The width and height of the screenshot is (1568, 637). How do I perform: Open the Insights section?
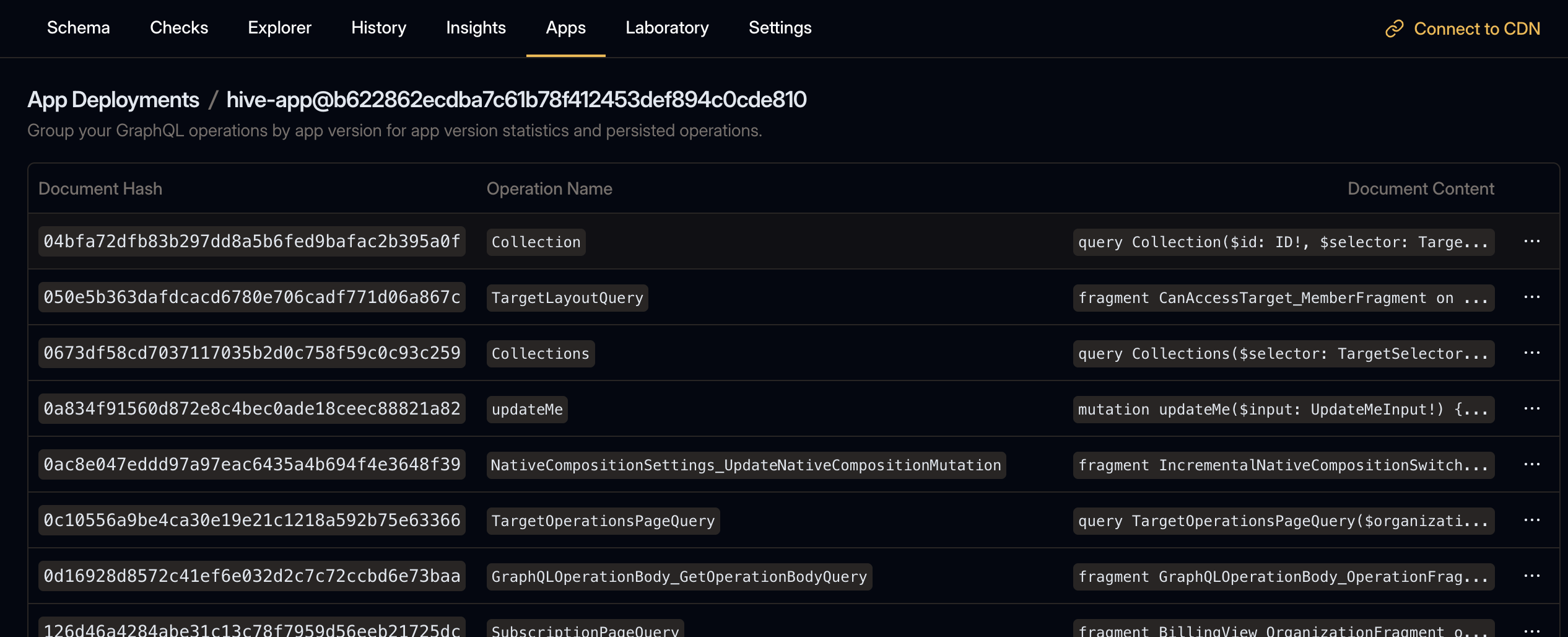point(476,28)
